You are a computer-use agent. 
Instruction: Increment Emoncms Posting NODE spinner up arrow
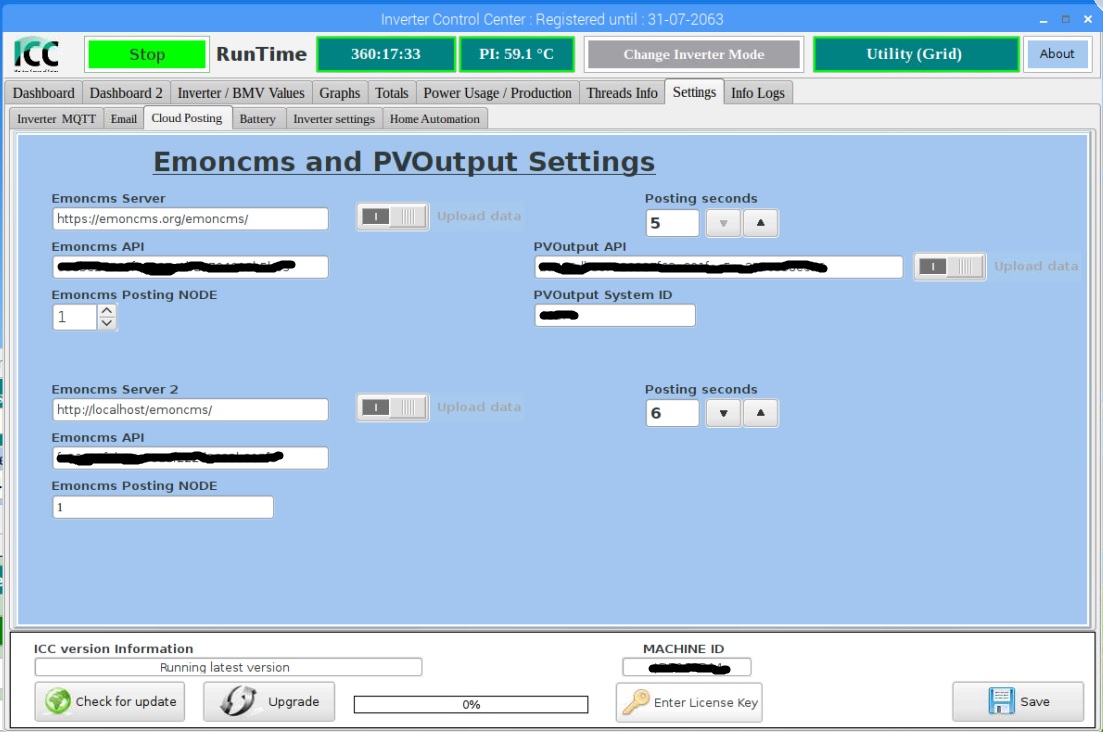click(x=106, y=311)
